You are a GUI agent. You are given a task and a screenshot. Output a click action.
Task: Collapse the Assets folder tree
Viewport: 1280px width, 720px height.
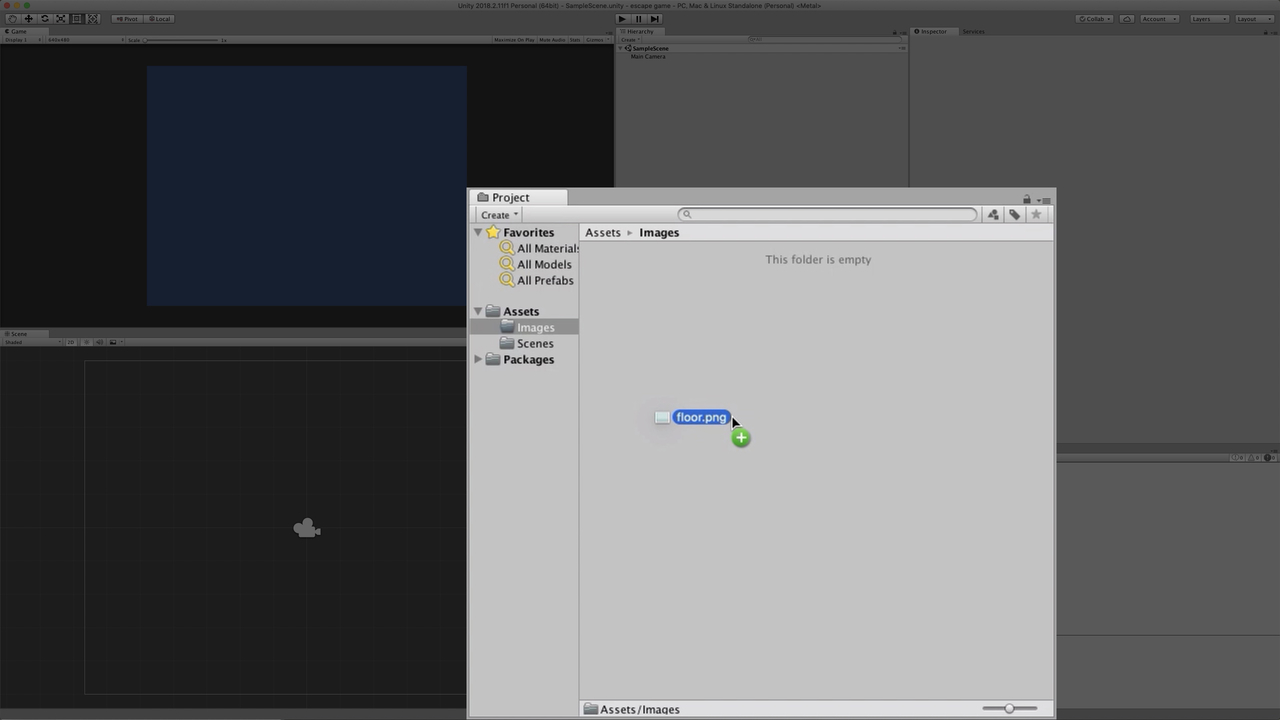(478, 312)
